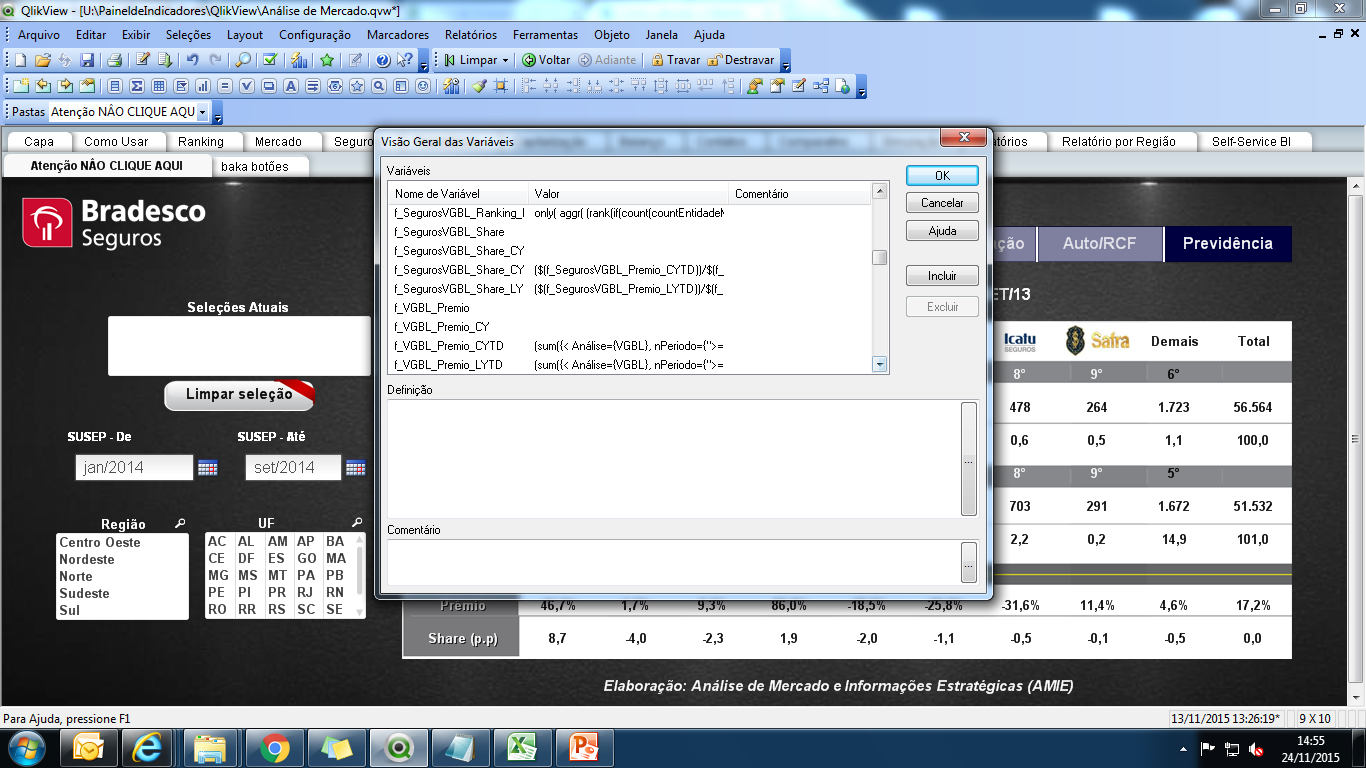Click the blue Help question mark icon
This screenshot has width=1366, height=768.
coord(383,60)
